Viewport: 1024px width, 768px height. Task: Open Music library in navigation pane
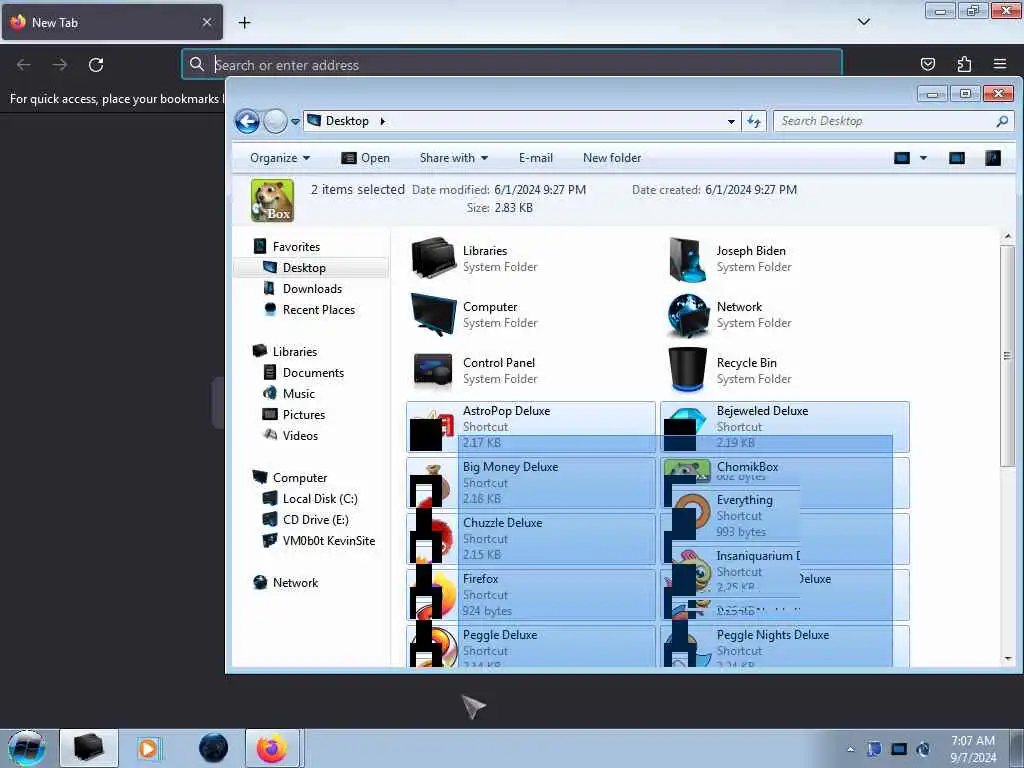click(x=298, y=393)
